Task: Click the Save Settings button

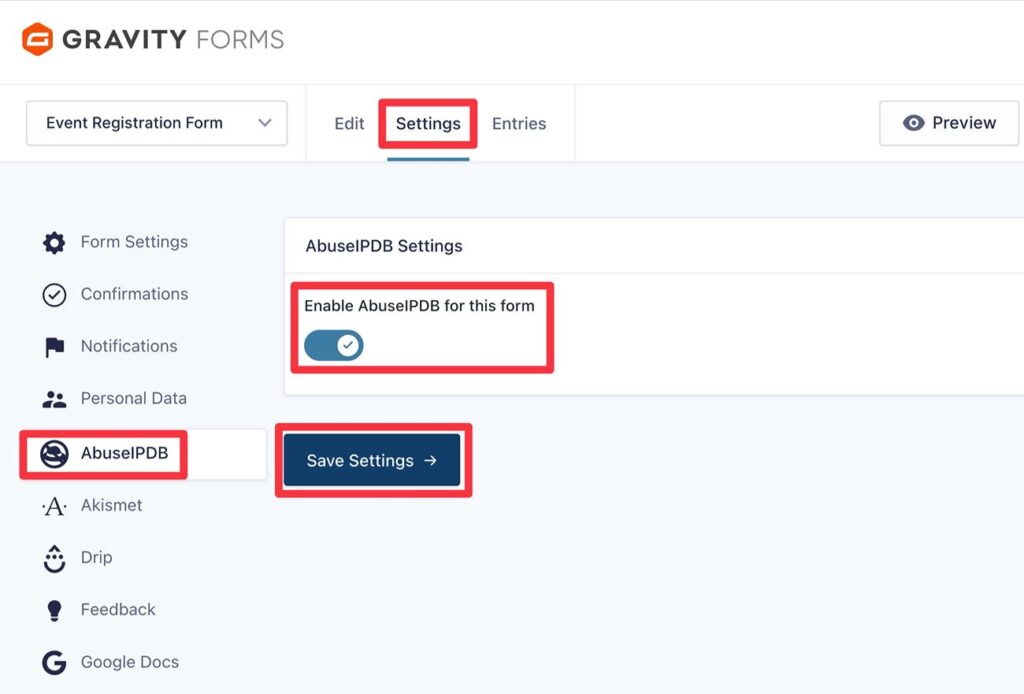Action: pos(372,460)
